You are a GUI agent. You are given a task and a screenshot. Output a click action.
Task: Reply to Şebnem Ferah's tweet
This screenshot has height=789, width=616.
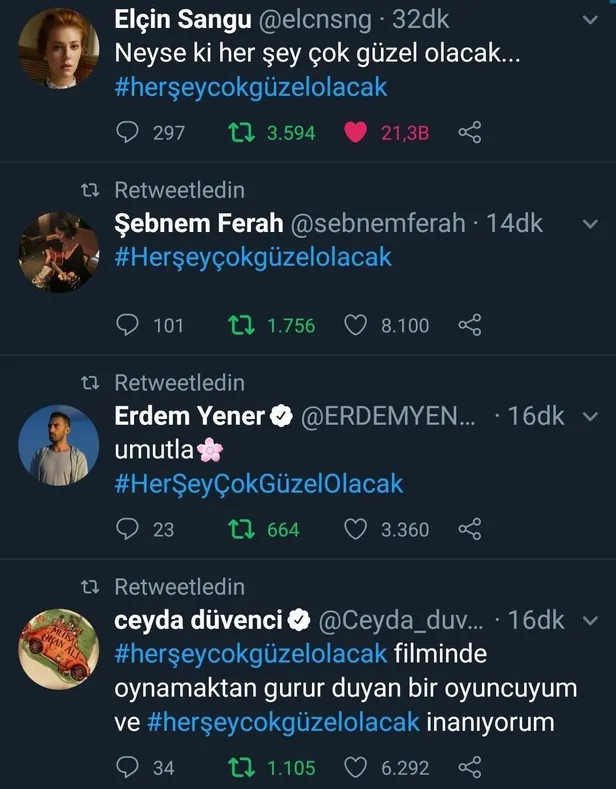tap(128, 325)
